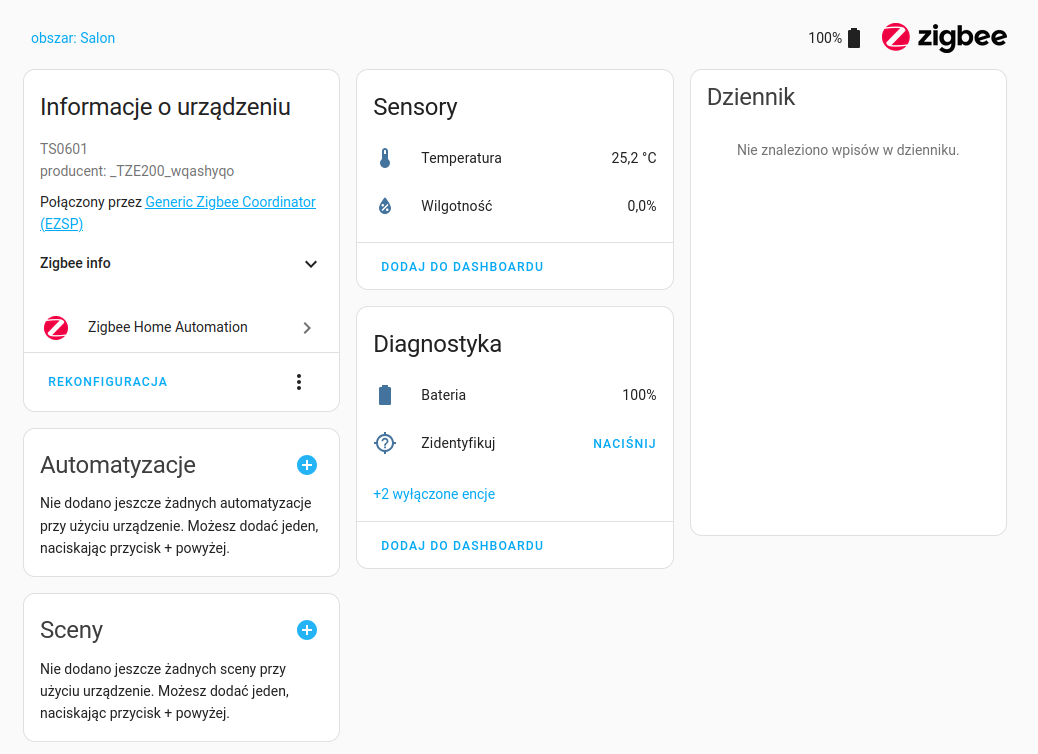Add Diagnostyka card to dashboard
This screenshot has width=1038, height=754.
(462, 546)
